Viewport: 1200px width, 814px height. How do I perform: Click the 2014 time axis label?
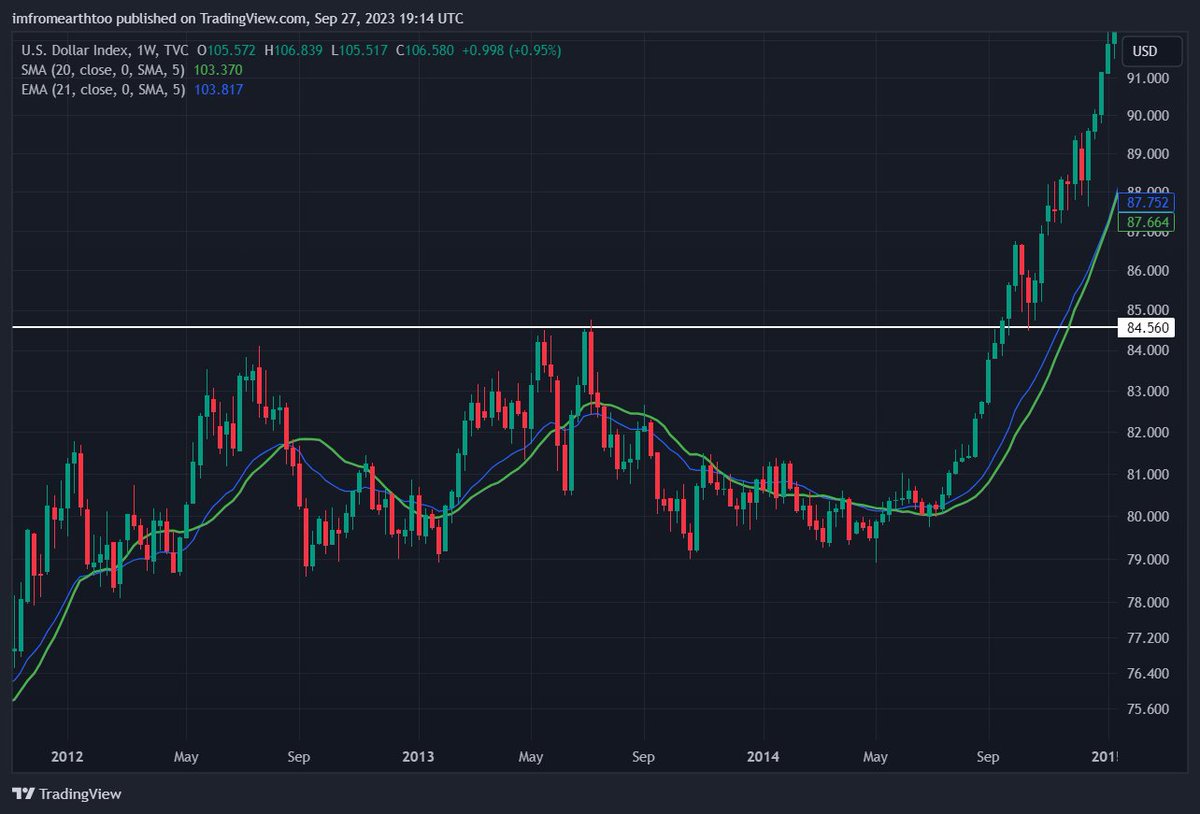[x=764, y=757]
